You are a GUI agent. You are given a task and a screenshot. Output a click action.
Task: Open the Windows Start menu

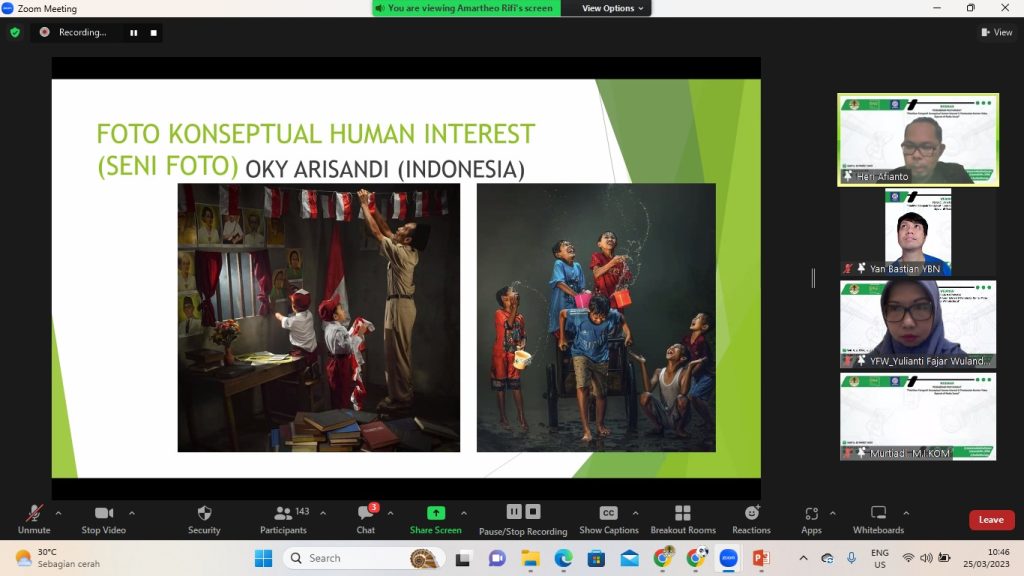(x=264, y=558)
